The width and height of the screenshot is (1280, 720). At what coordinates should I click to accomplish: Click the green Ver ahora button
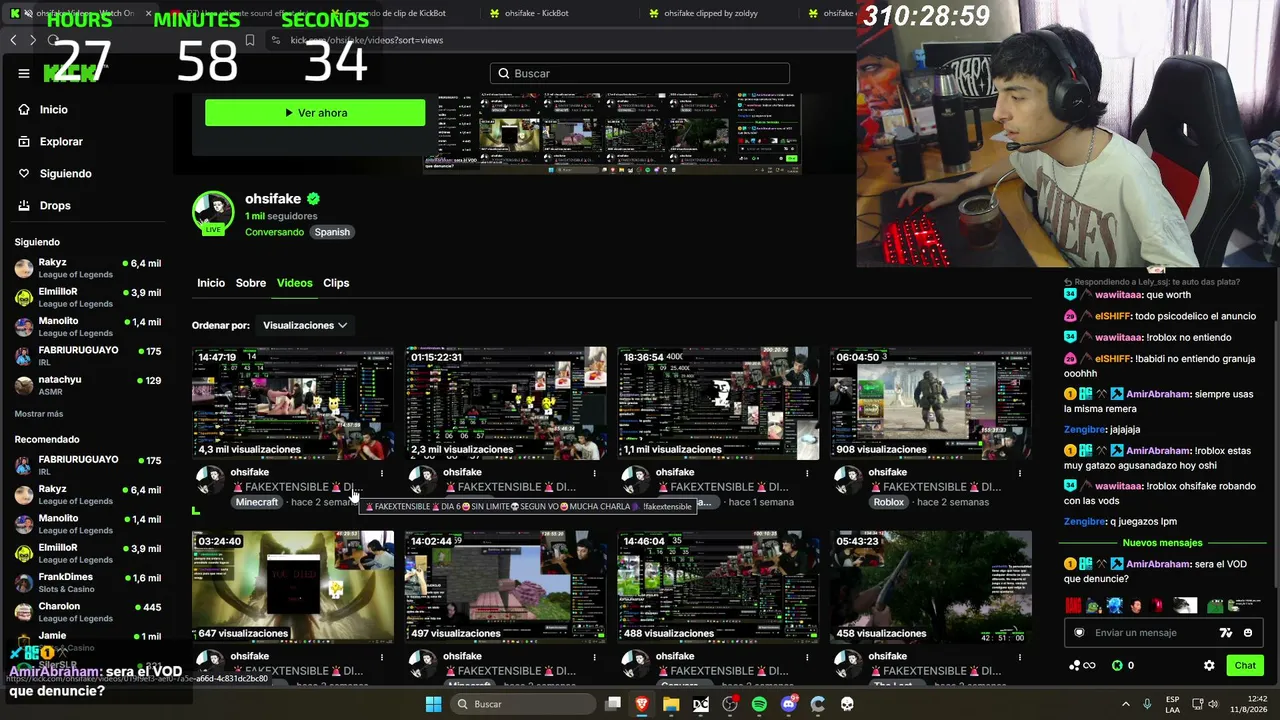point(315,113)
